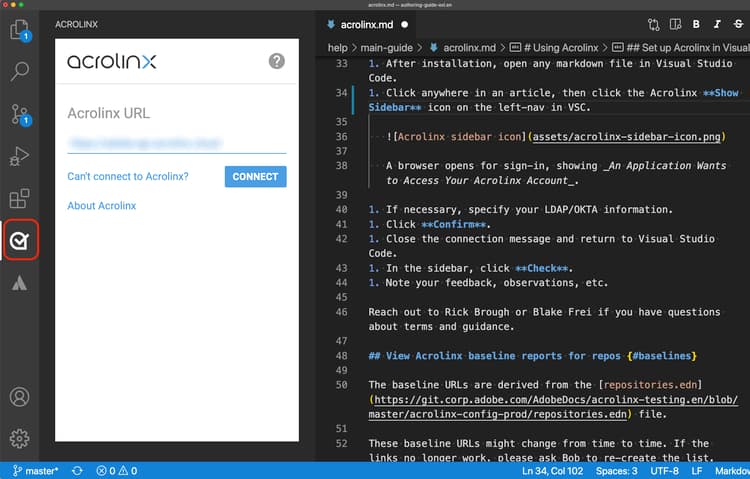Click the Markdown language mode status item
The width and height of the screenshot is (750, 479).
click(732, 471)
